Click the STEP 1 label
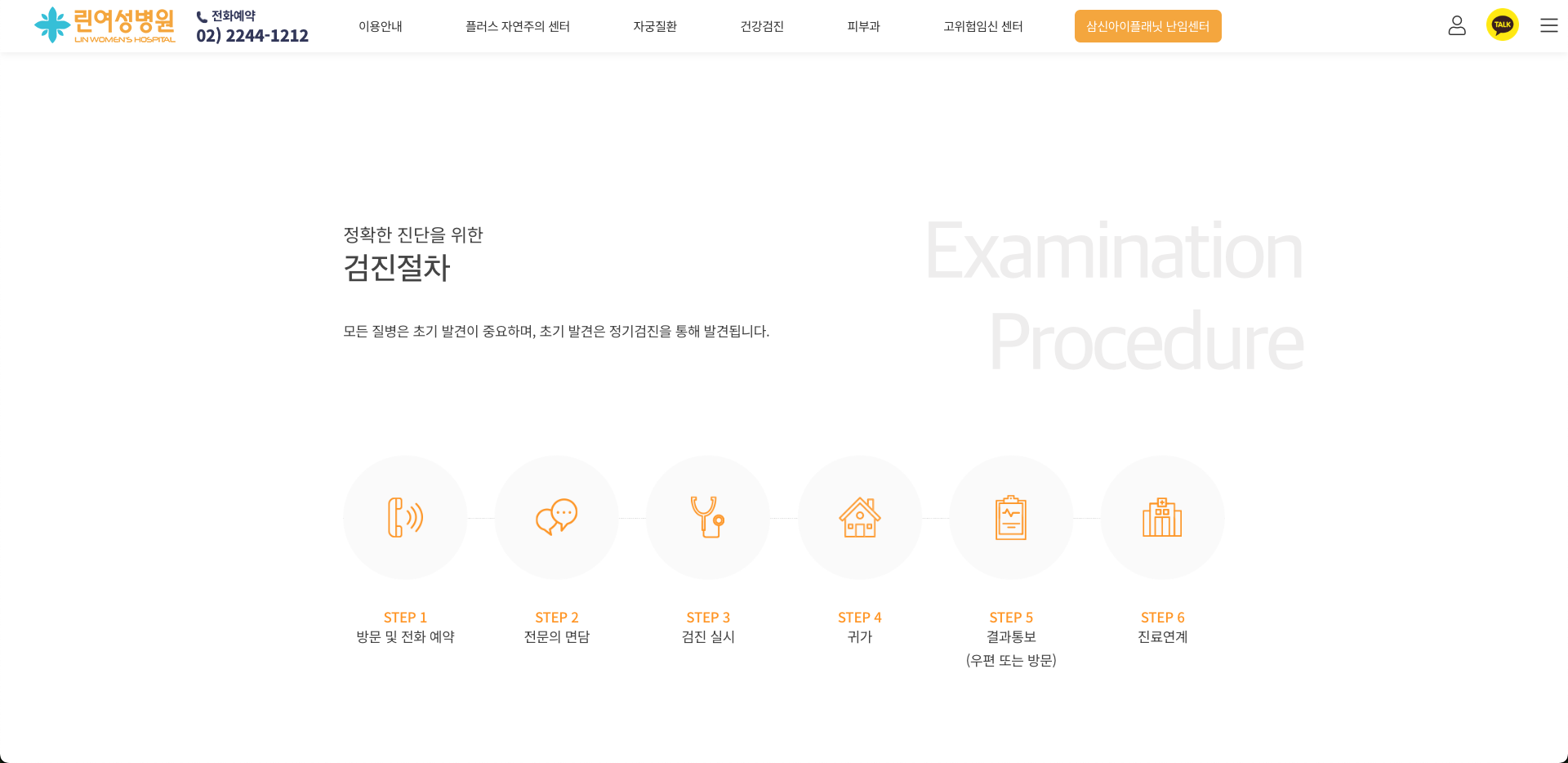 405,618
